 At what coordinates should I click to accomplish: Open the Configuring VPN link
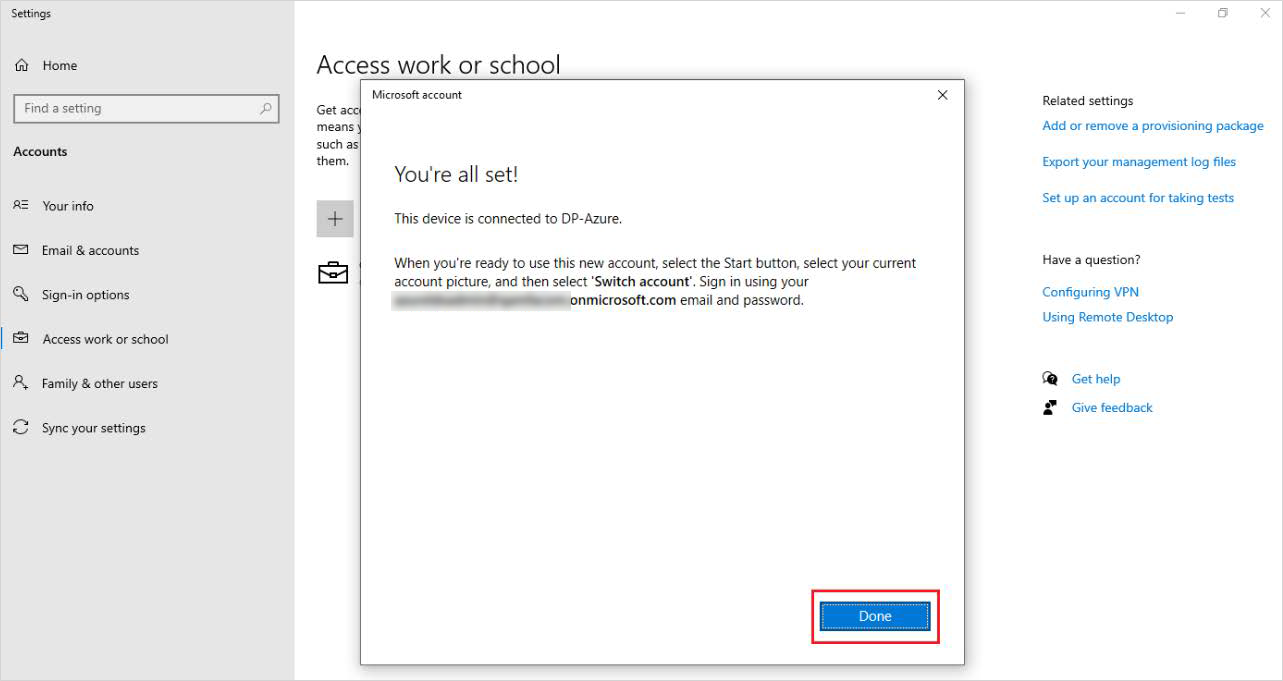point(1090,292)
